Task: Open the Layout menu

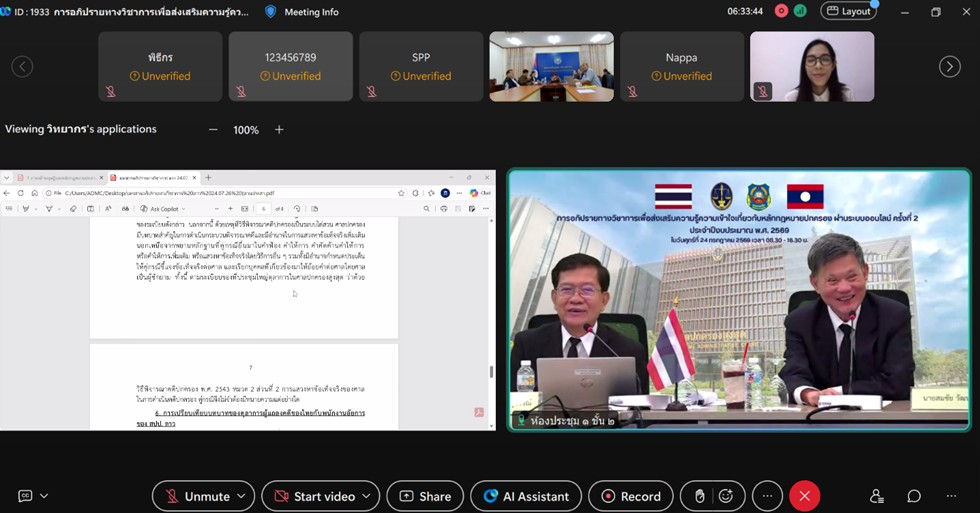Action: tap(848, 11)
